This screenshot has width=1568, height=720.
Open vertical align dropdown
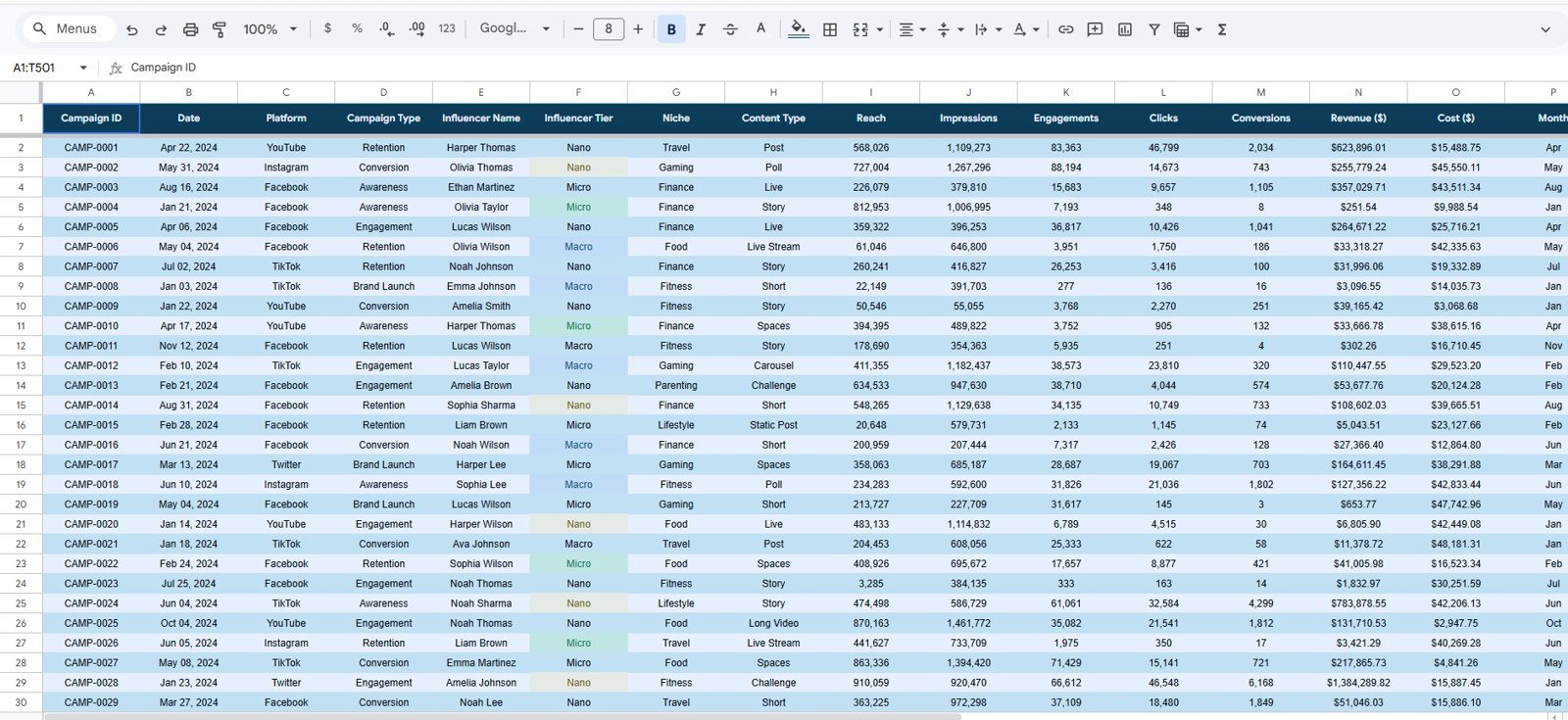click(x=950, y=29)
